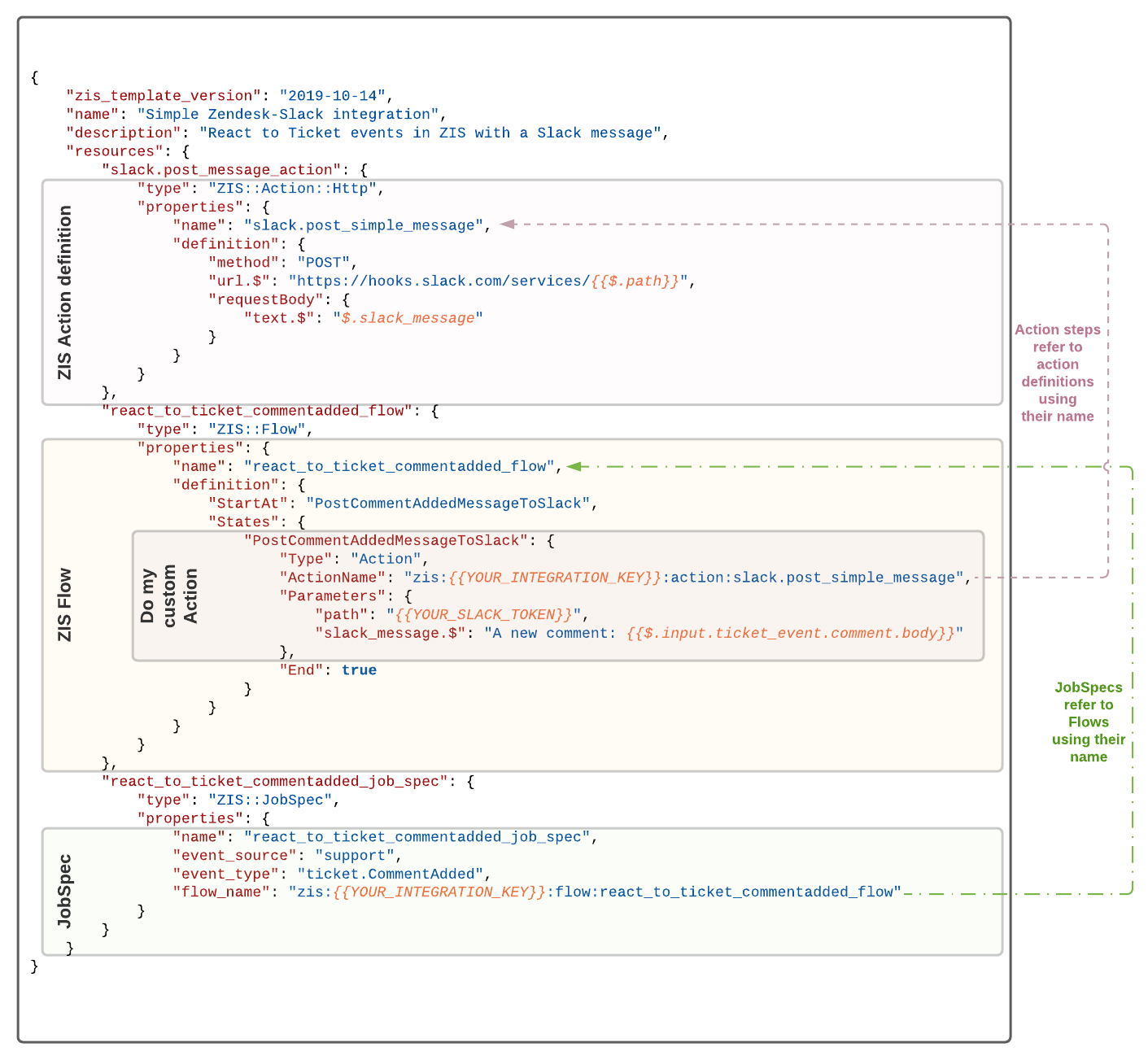The image size is (1148, 1060).
Task: Click the bold "true" value
Action: pos(359,670)
